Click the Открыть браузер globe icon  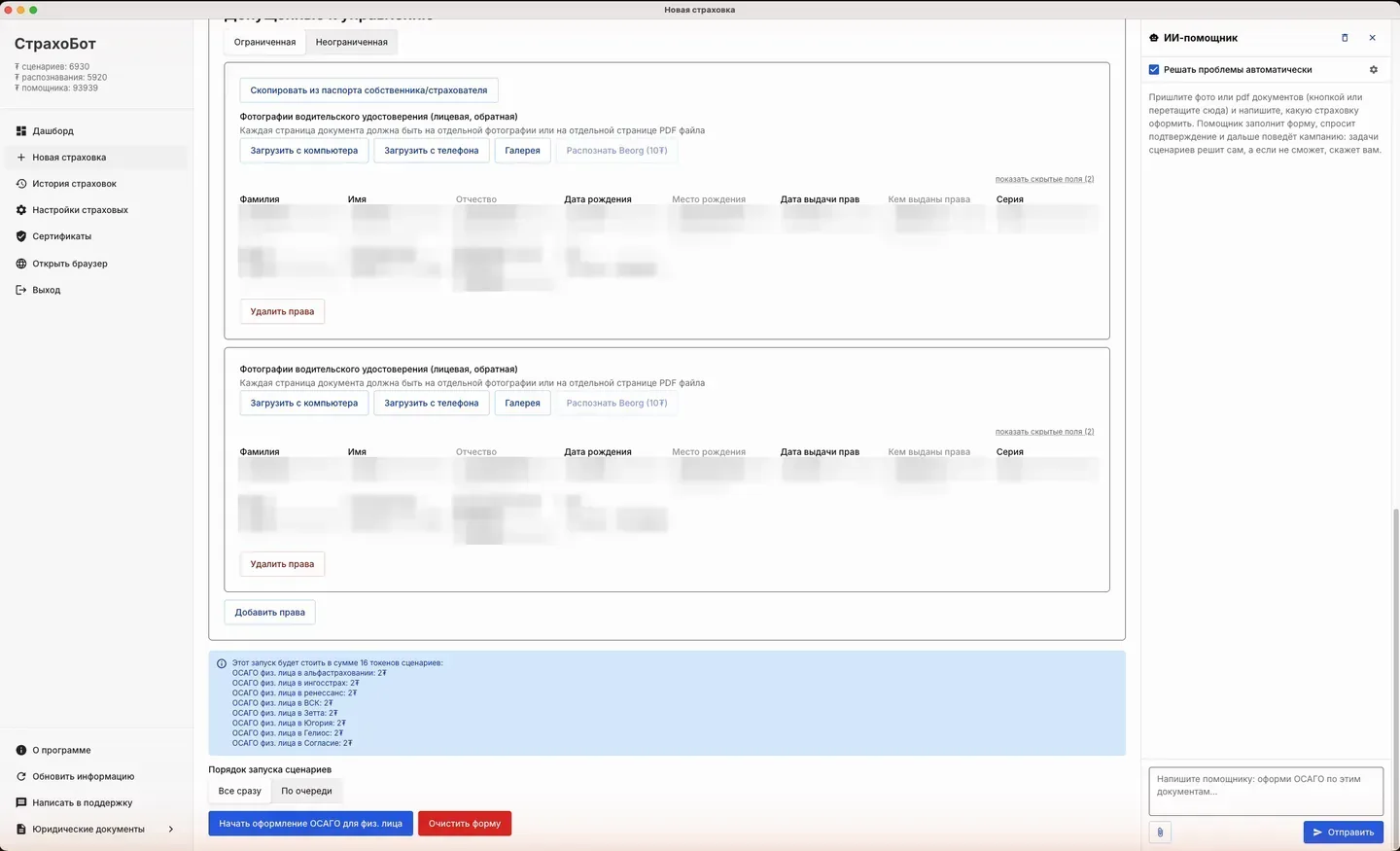[21, 264]
